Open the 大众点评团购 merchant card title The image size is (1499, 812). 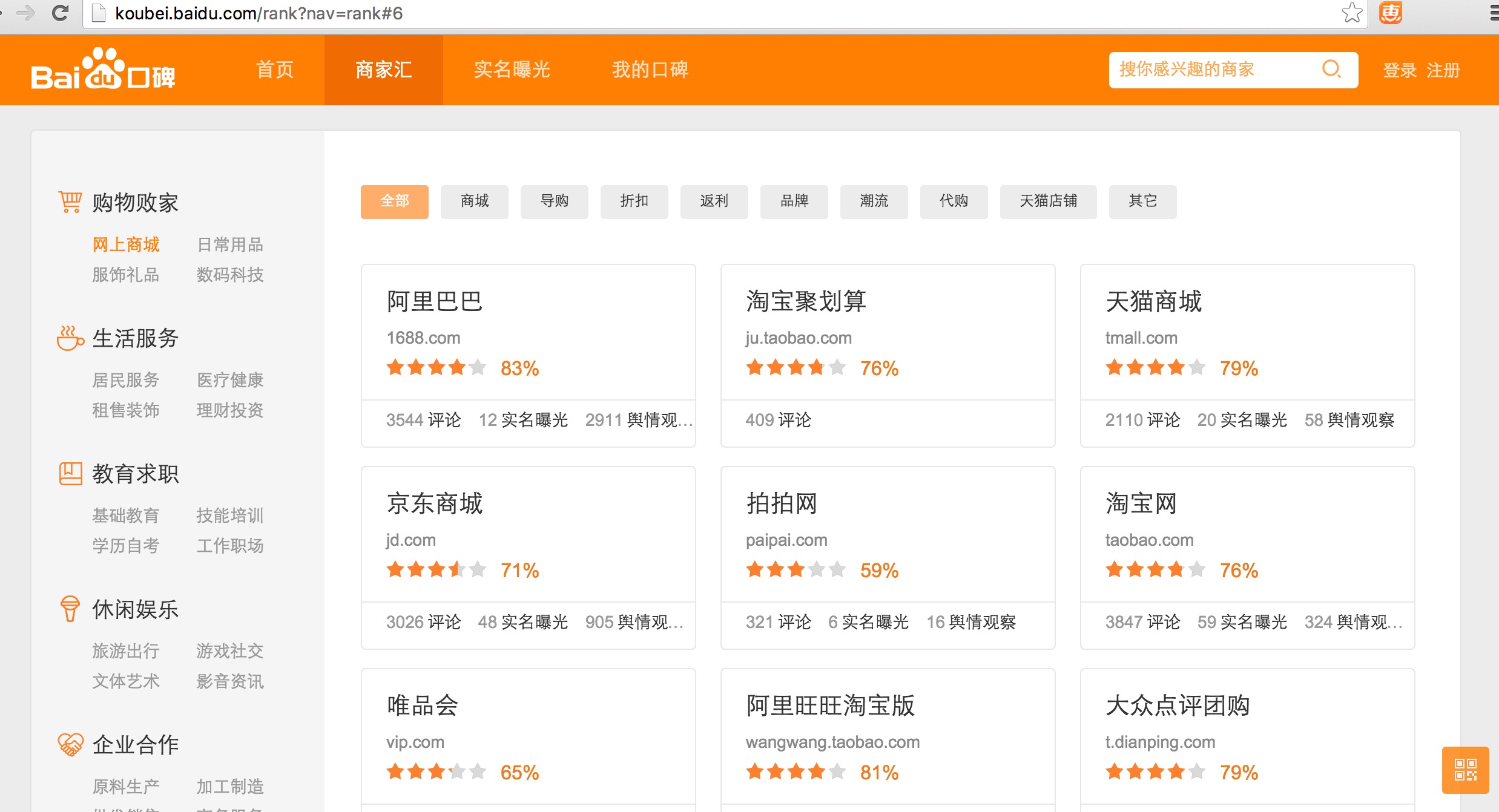point(1178,706)
